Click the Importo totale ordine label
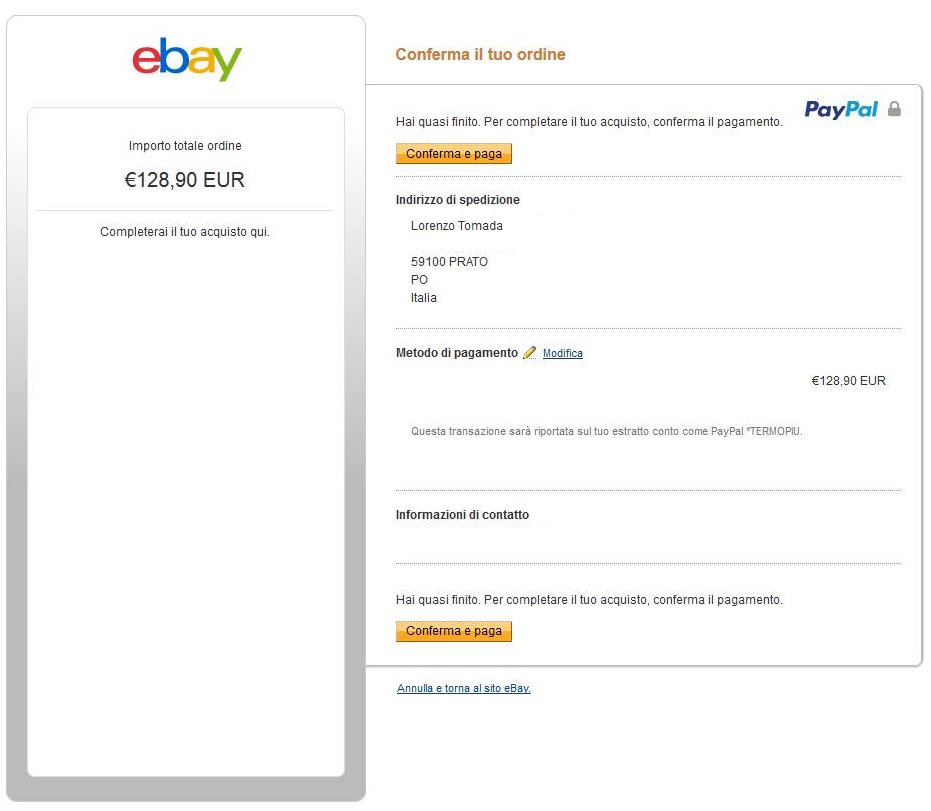 coord(185,146)
